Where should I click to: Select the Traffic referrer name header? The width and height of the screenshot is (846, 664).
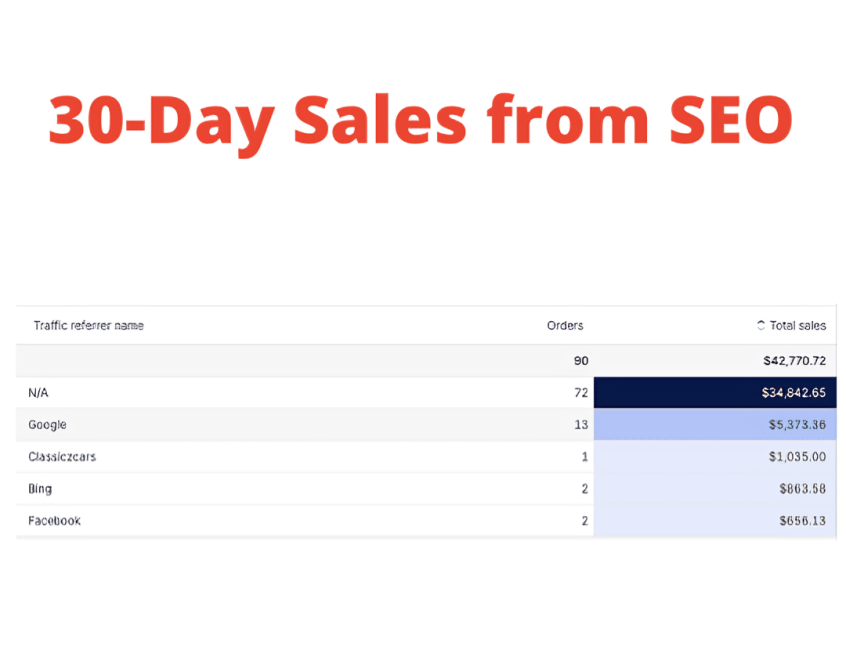click(x=88, y=326)
